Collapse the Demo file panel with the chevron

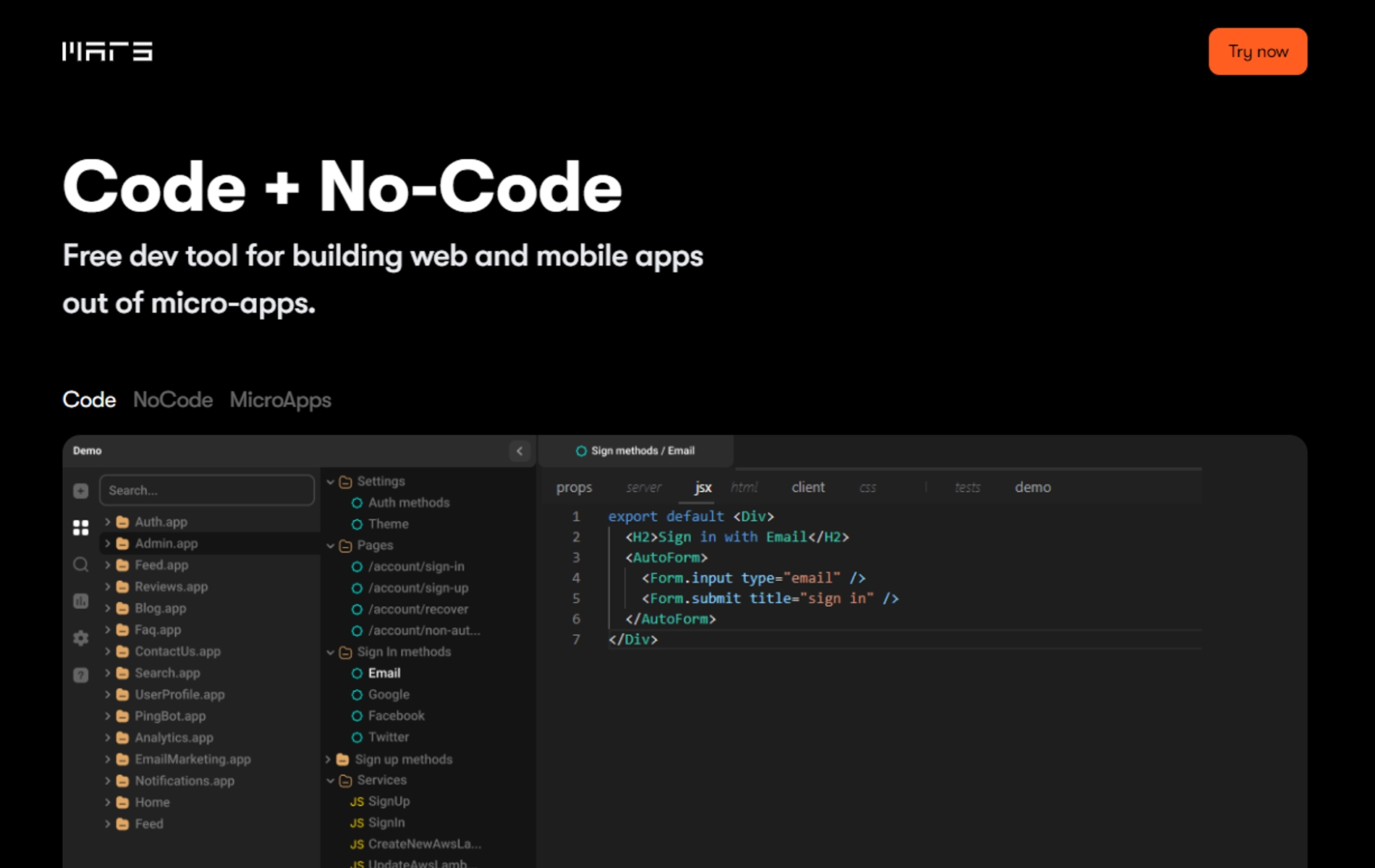519,451
